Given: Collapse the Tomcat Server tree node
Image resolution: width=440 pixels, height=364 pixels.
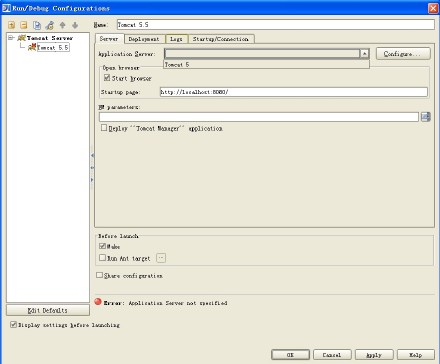Looking at the screenshot, I should [x=11, y=38].
